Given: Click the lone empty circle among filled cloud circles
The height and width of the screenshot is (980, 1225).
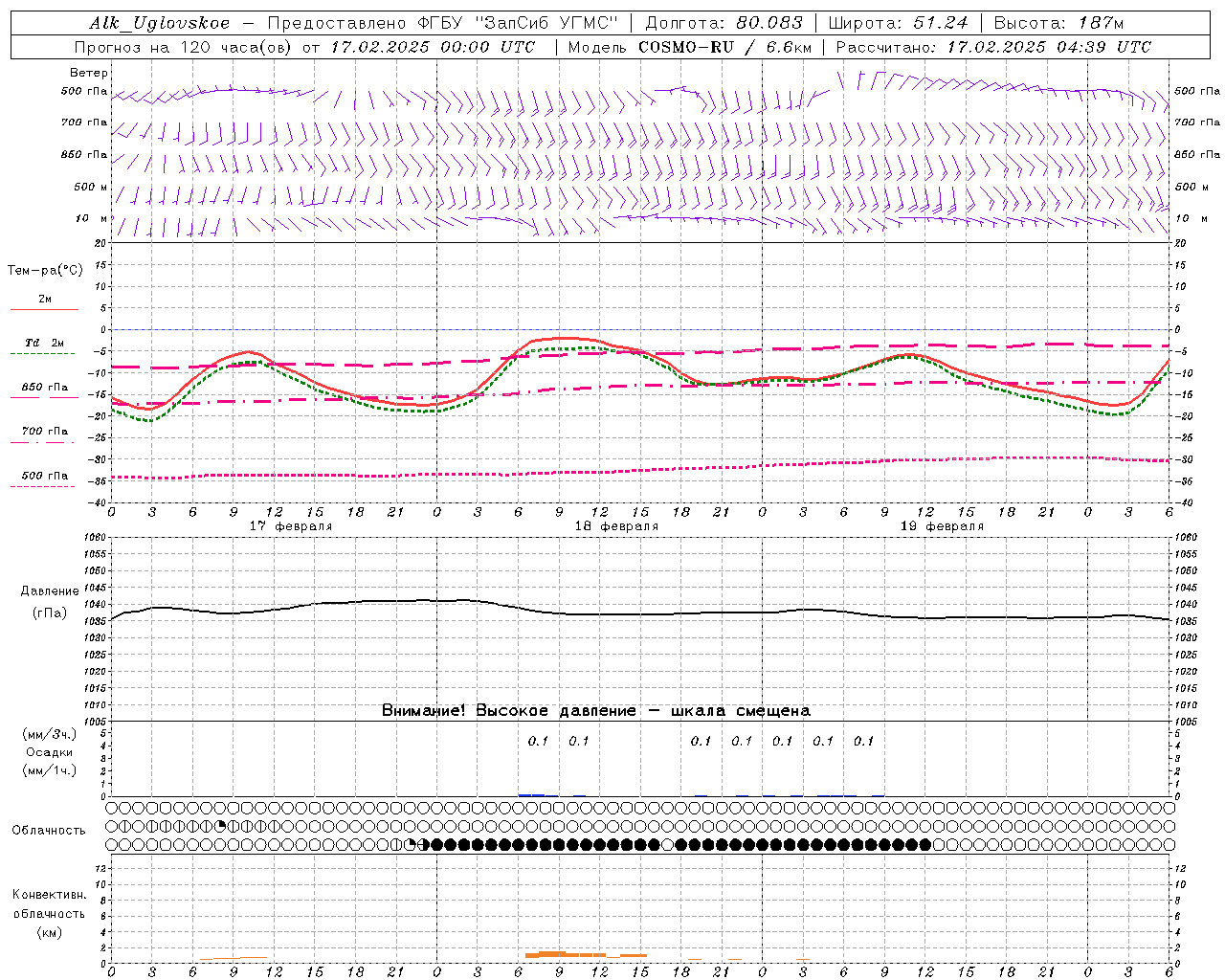Looking at the screenshot, I should click(667, 845).
